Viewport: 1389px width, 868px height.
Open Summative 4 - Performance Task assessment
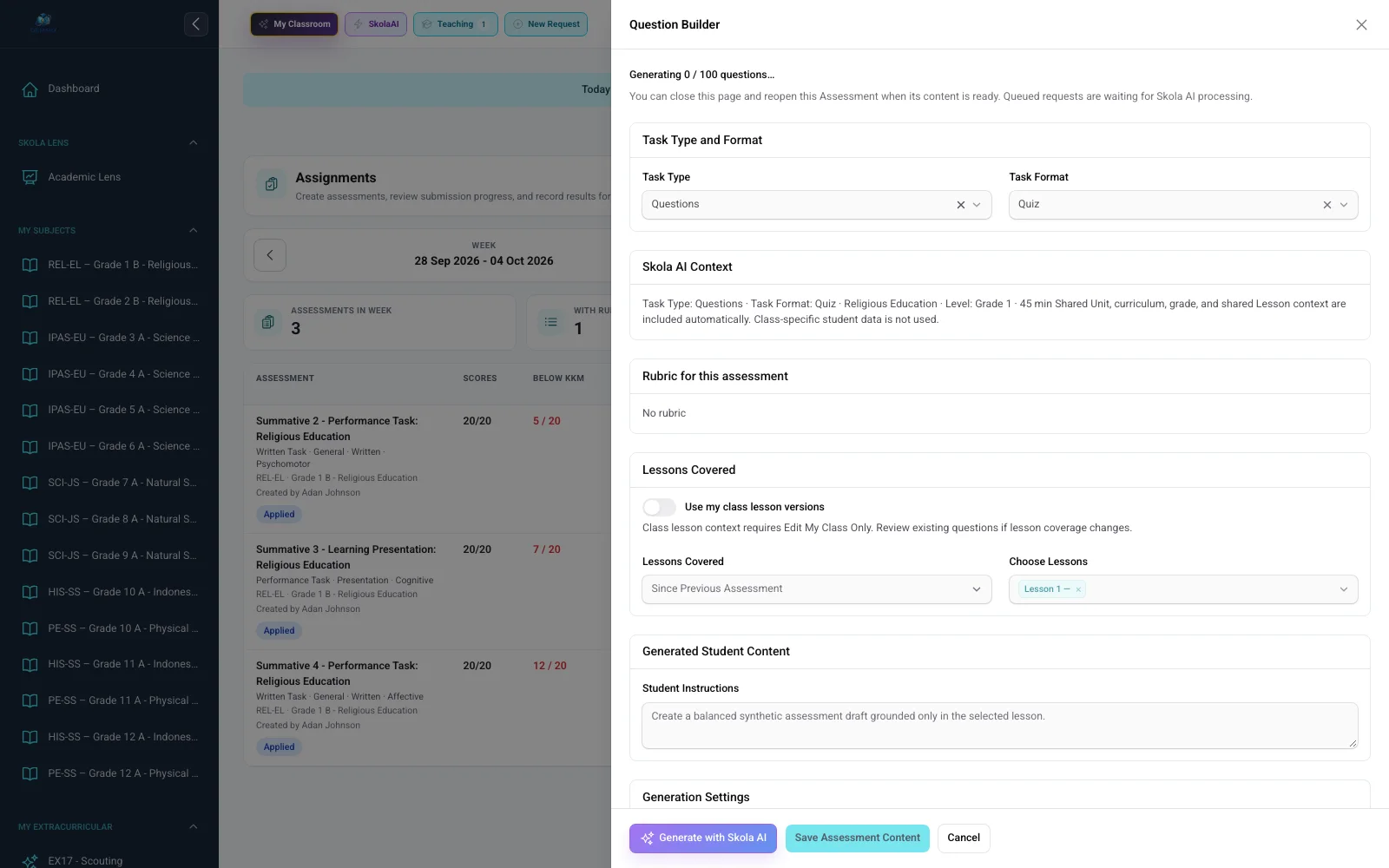(x=337, y=674)
